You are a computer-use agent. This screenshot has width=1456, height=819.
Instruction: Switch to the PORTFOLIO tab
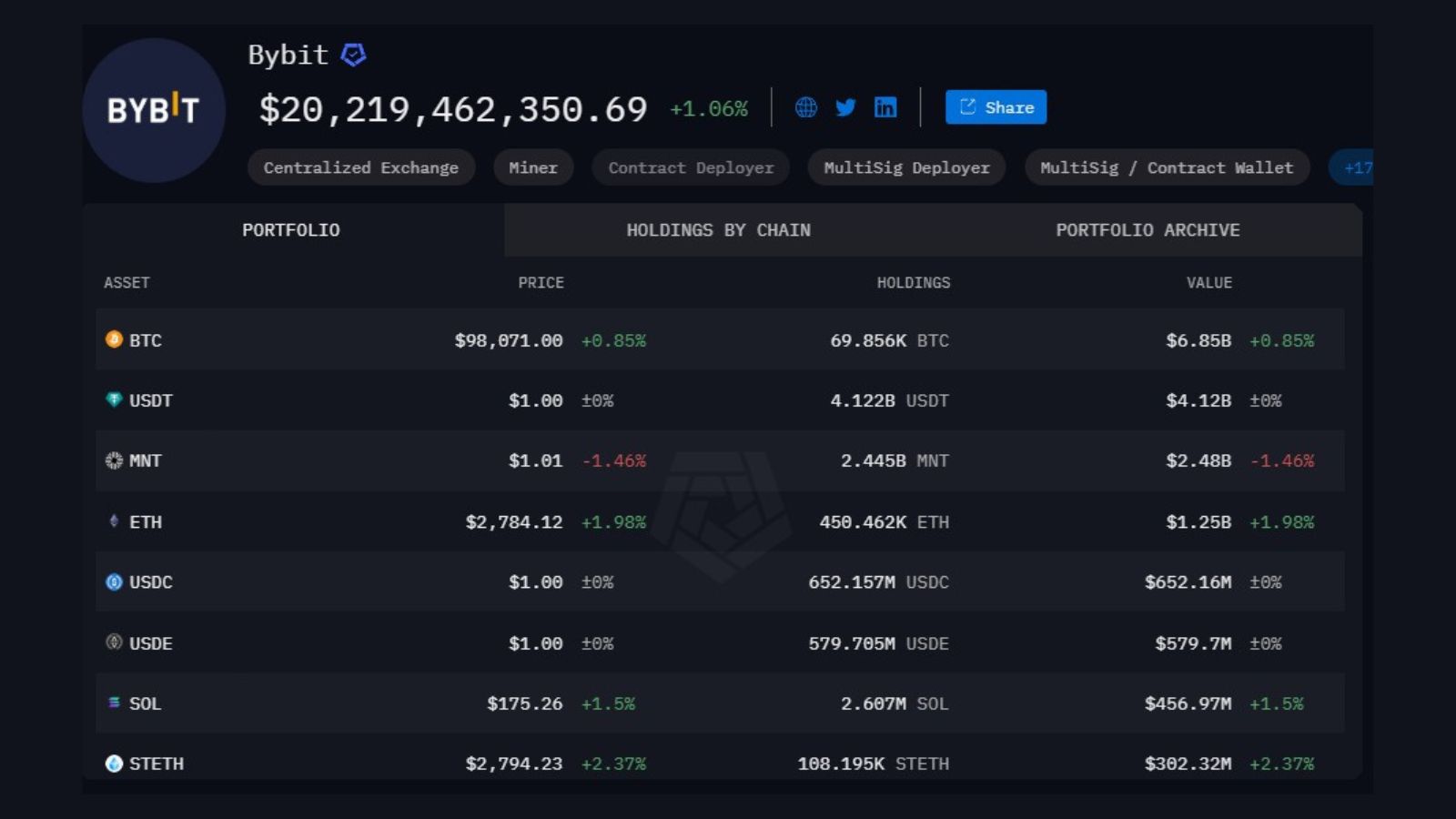pyautogui.click(x=291, y=230)
